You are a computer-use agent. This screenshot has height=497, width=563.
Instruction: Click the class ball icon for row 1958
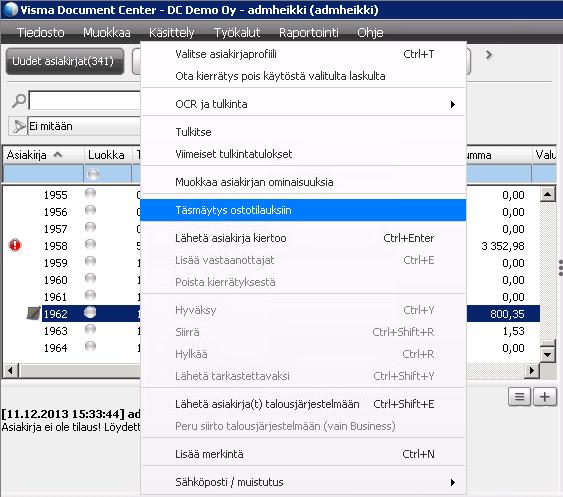point(90,244)
